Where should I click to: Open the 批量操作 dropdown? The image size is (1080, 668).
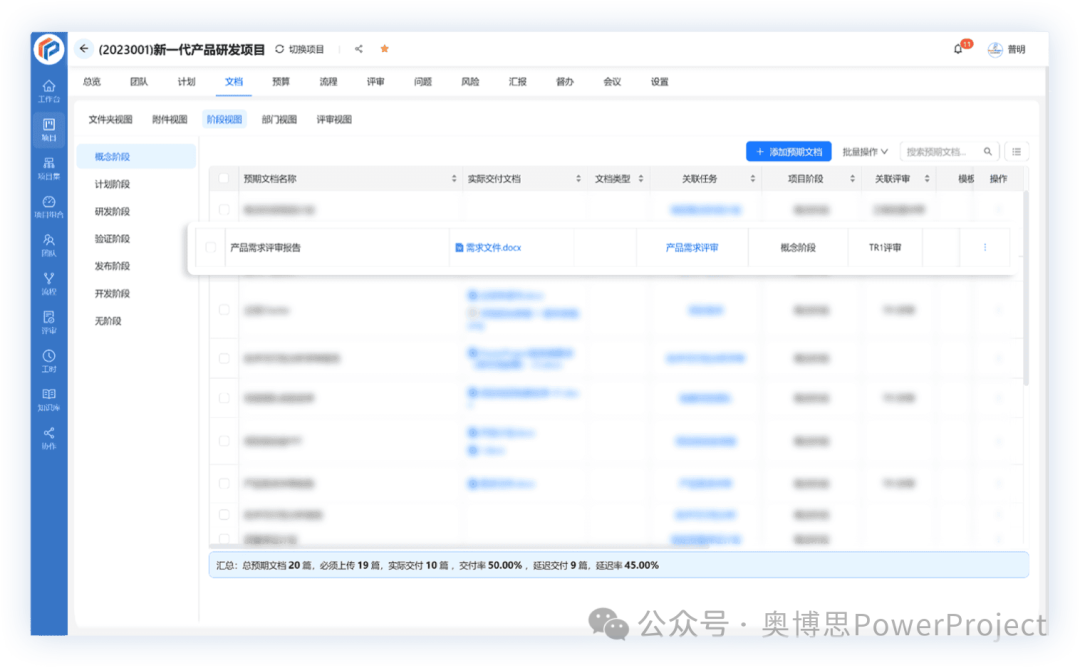(x=866, y=151)
